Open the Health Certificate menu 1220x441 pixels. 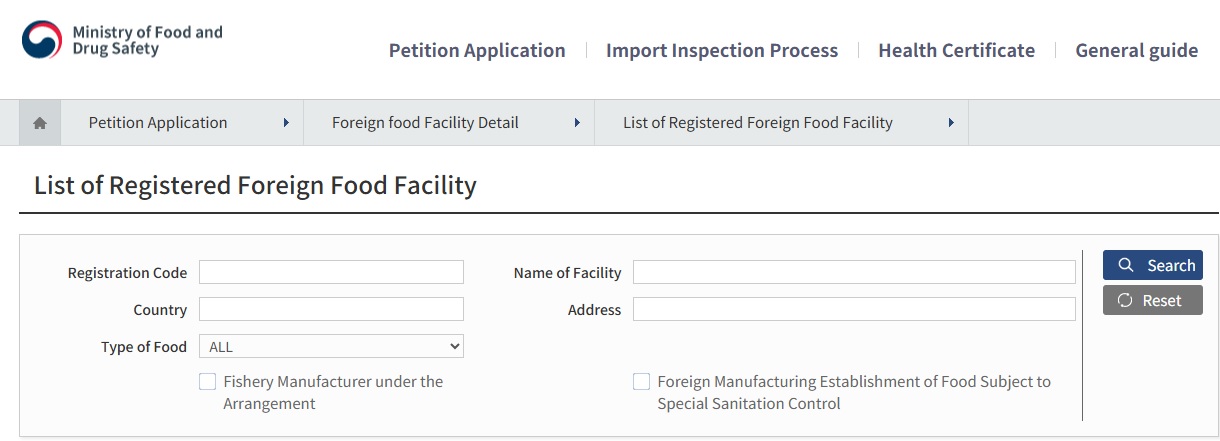click(957, 50)
